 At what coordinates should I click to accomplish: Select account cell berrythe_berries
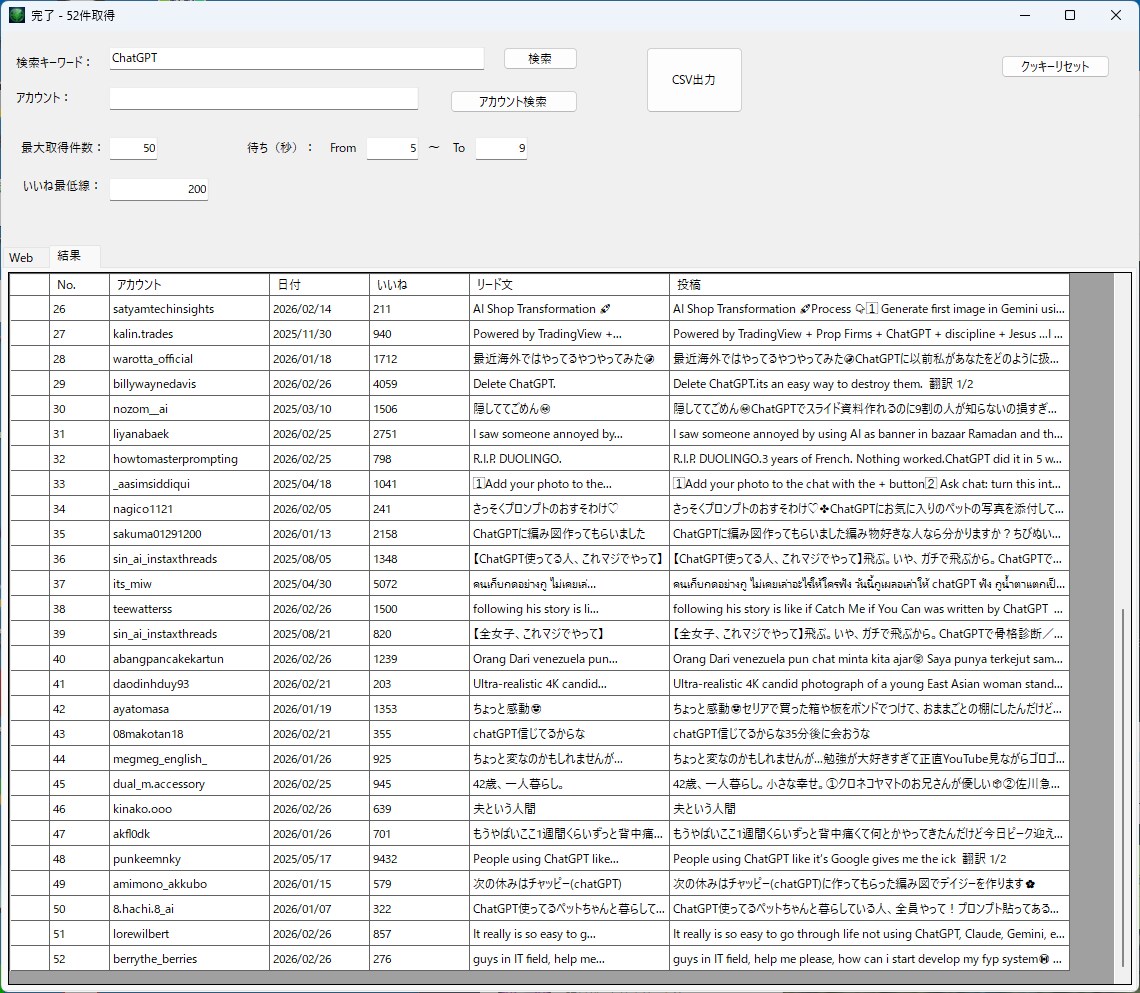pyautogui.click(x=189, y=959)
